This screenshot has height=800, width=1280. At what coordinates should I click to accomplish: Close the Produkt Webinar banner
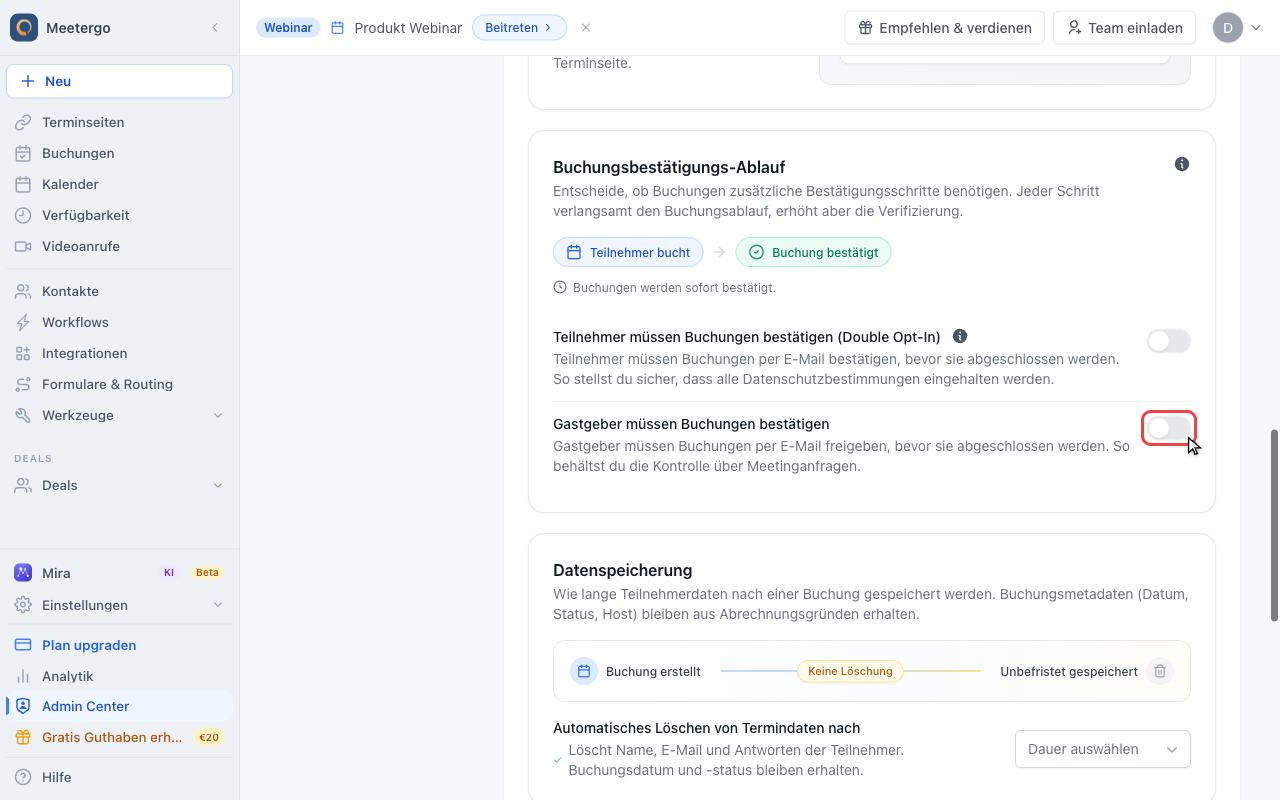tap(586, 28)
